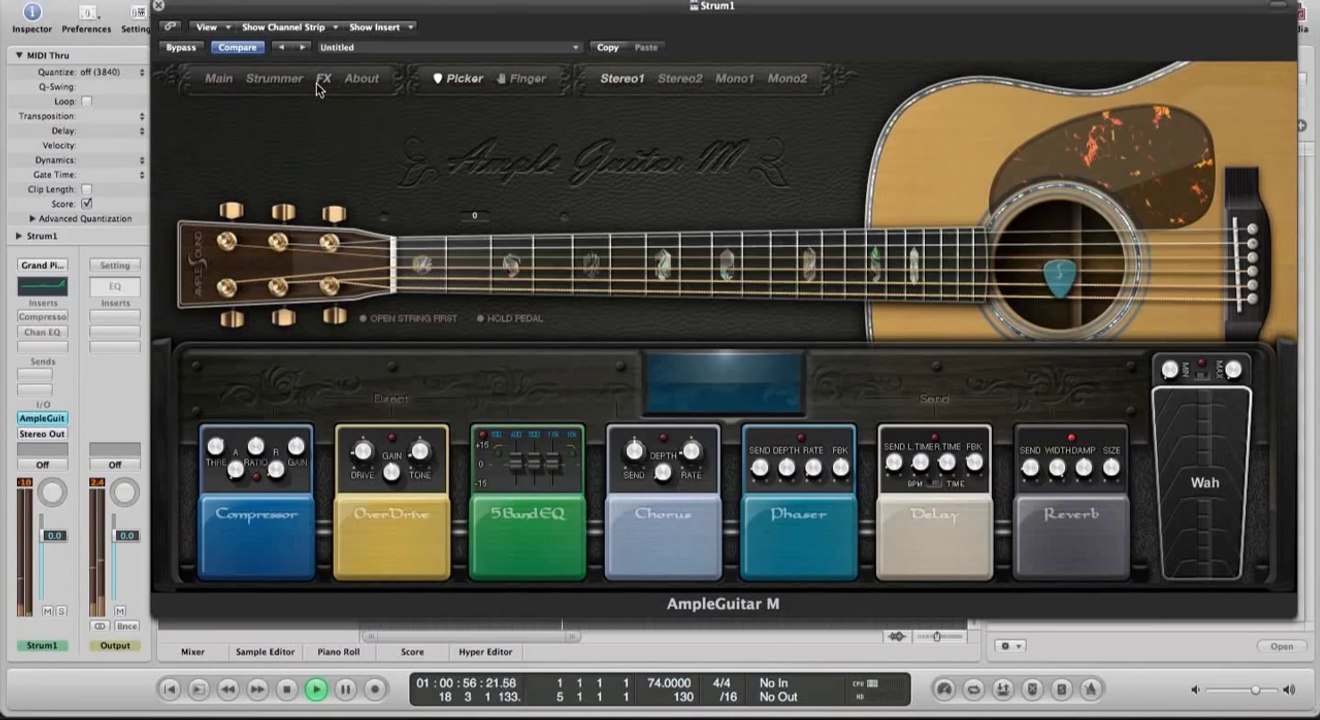The image size is (1320, 720).
Task: Open the About tab
Action: pos(362,78)
